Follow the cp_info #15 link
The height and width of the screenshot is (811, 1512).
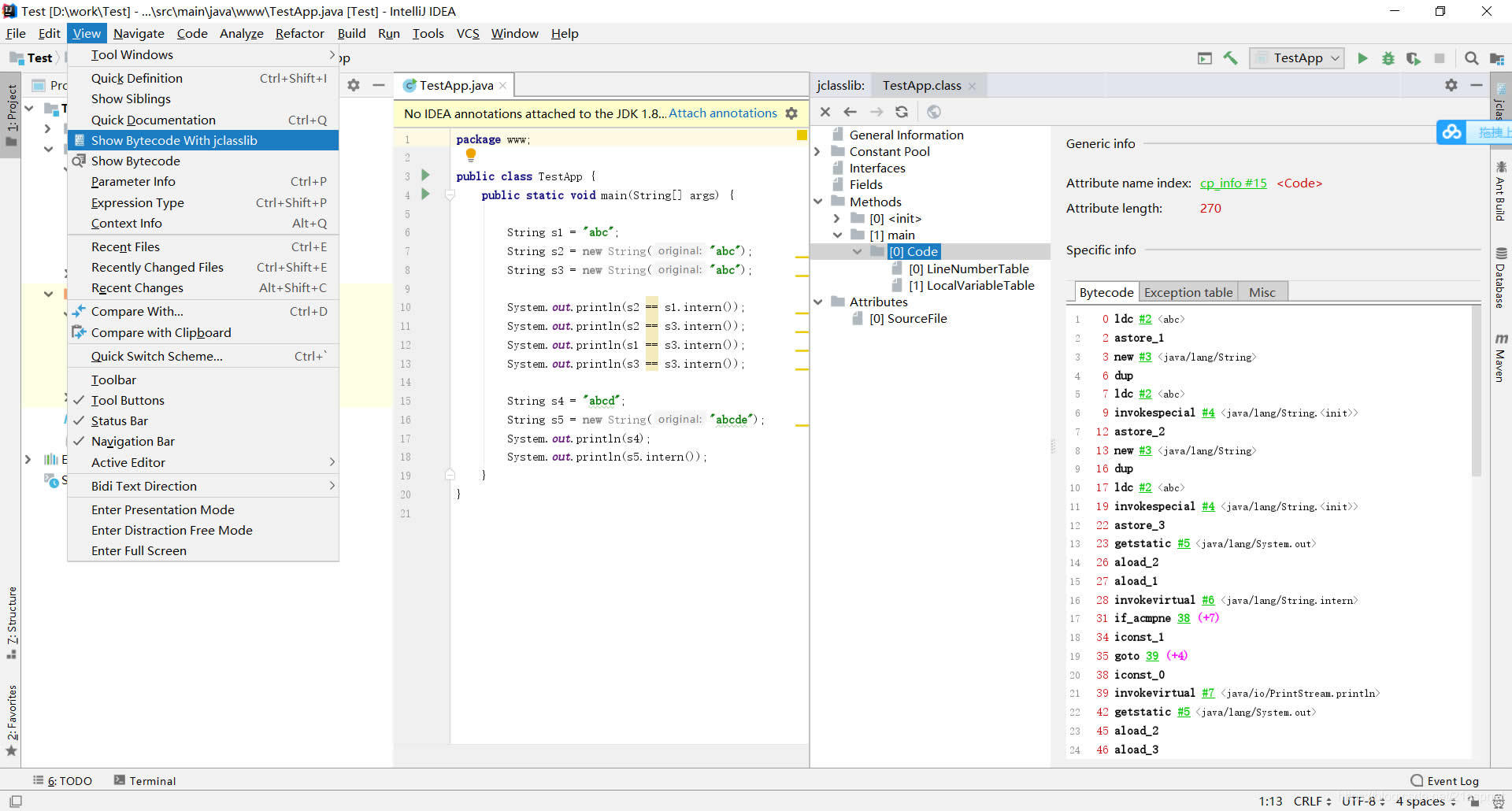coord(1233,183)
